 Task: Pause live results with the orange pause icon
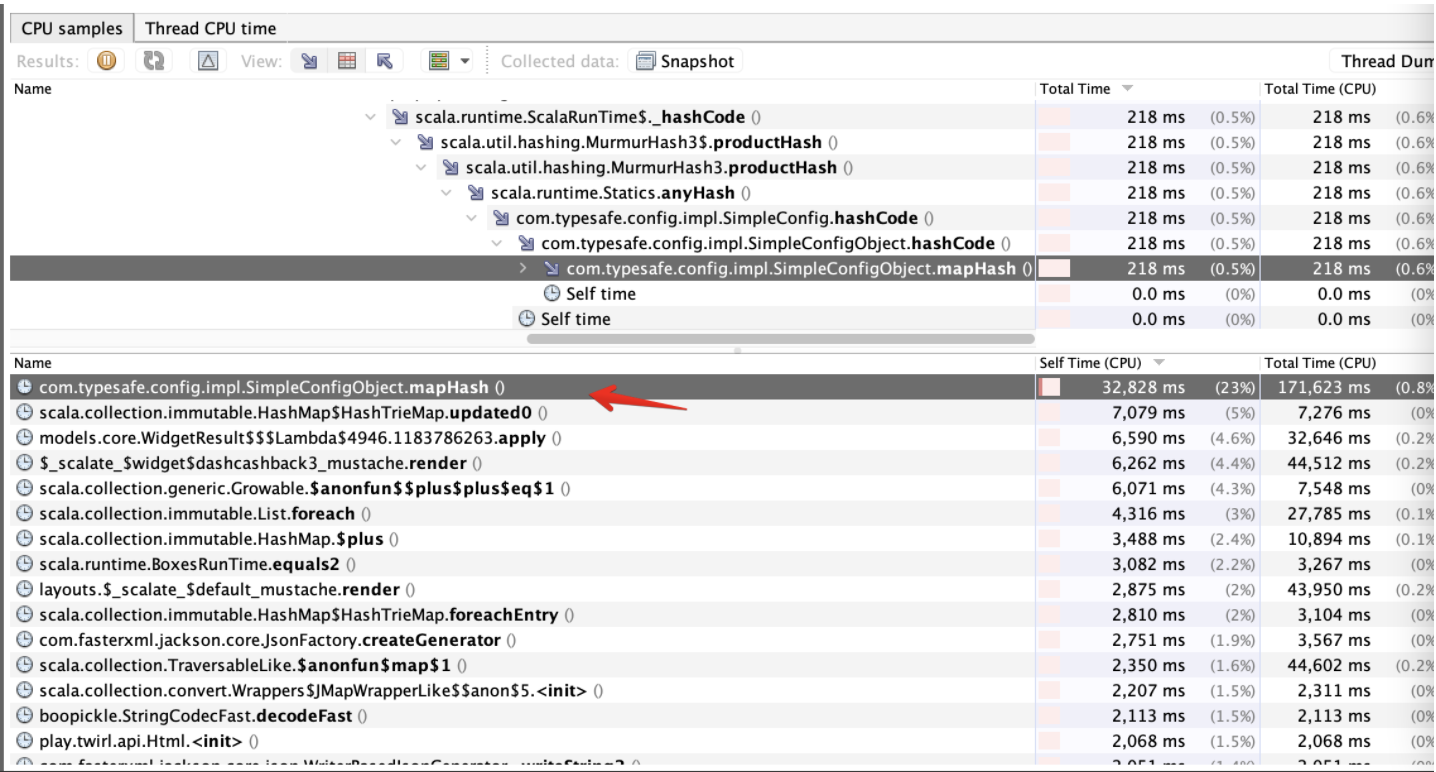click(x=105, y=62)
